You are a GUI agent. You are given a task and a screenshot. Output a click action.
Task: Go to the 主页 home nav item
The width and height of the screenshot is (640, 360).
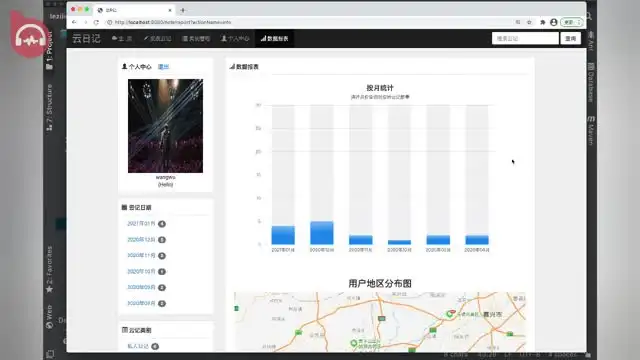click(x=122, y=38)
